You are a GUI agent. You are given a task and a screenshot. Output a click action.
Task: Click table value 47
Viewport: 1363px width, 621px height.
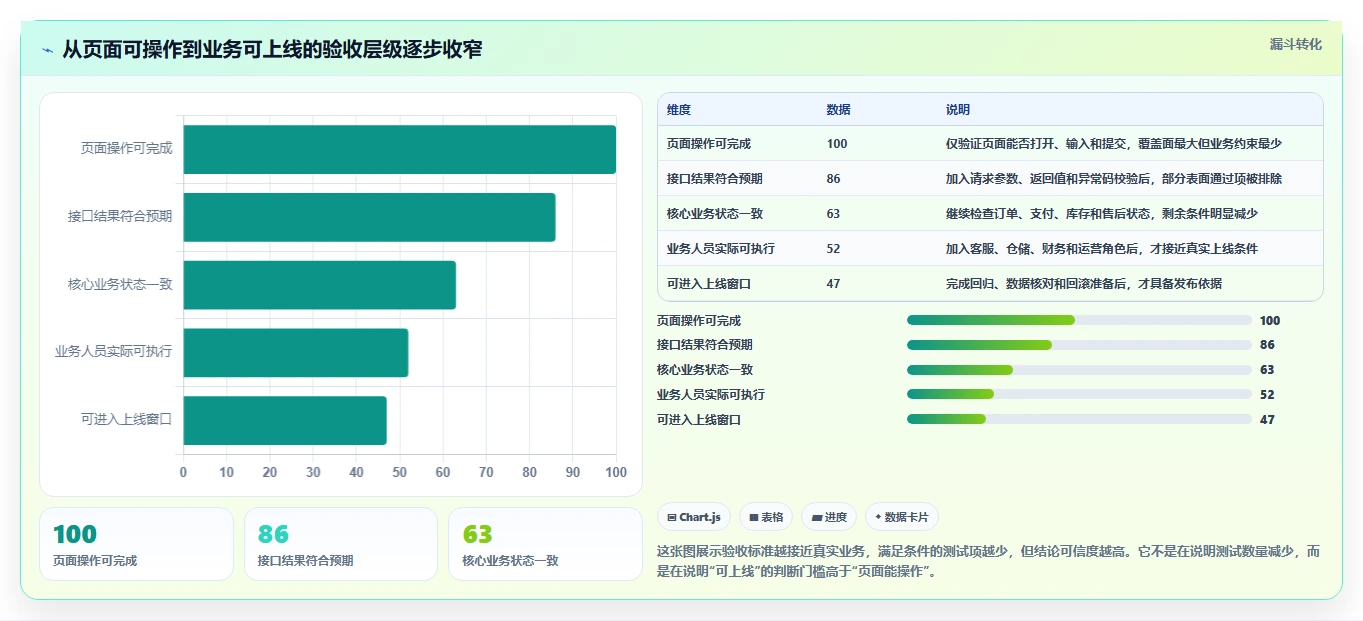tap(834, 284)
